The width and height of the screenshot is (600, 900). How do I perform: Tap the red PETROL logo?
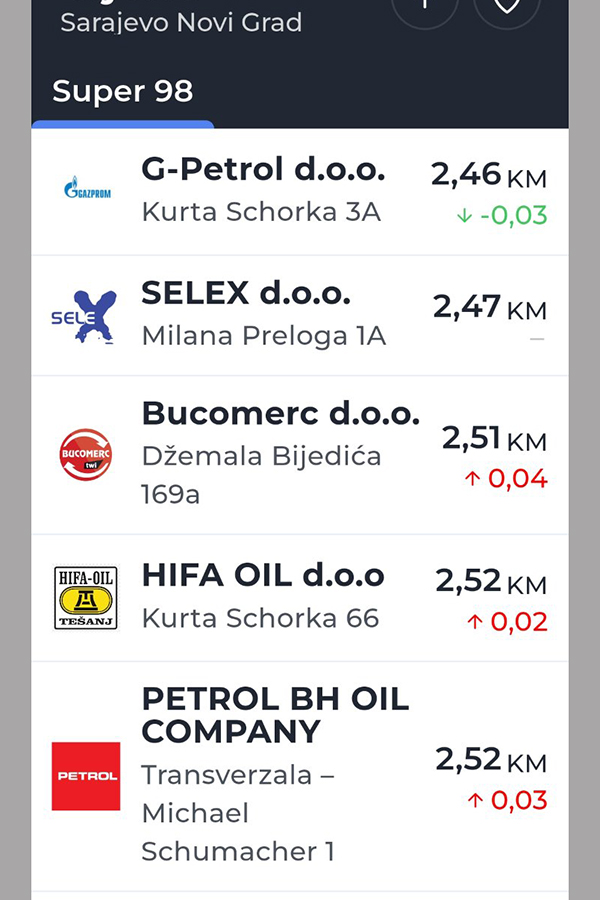point(86,776)
